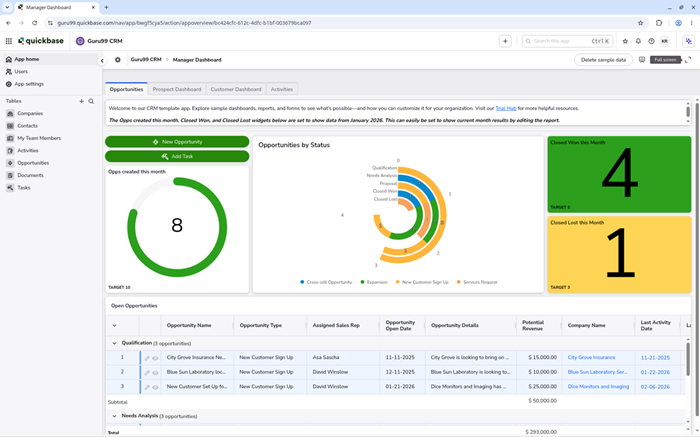
Task: Open notifications bell icon
Action: (x=638, y=41)
